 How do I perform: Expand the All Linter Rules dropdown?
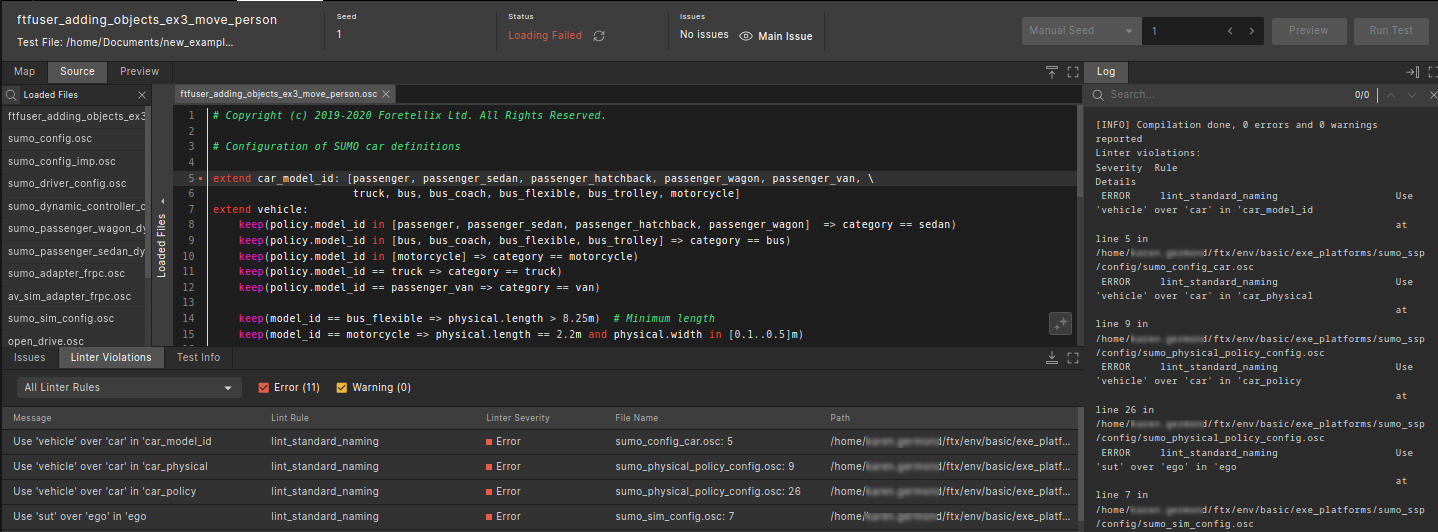click(x=129, y=388)
